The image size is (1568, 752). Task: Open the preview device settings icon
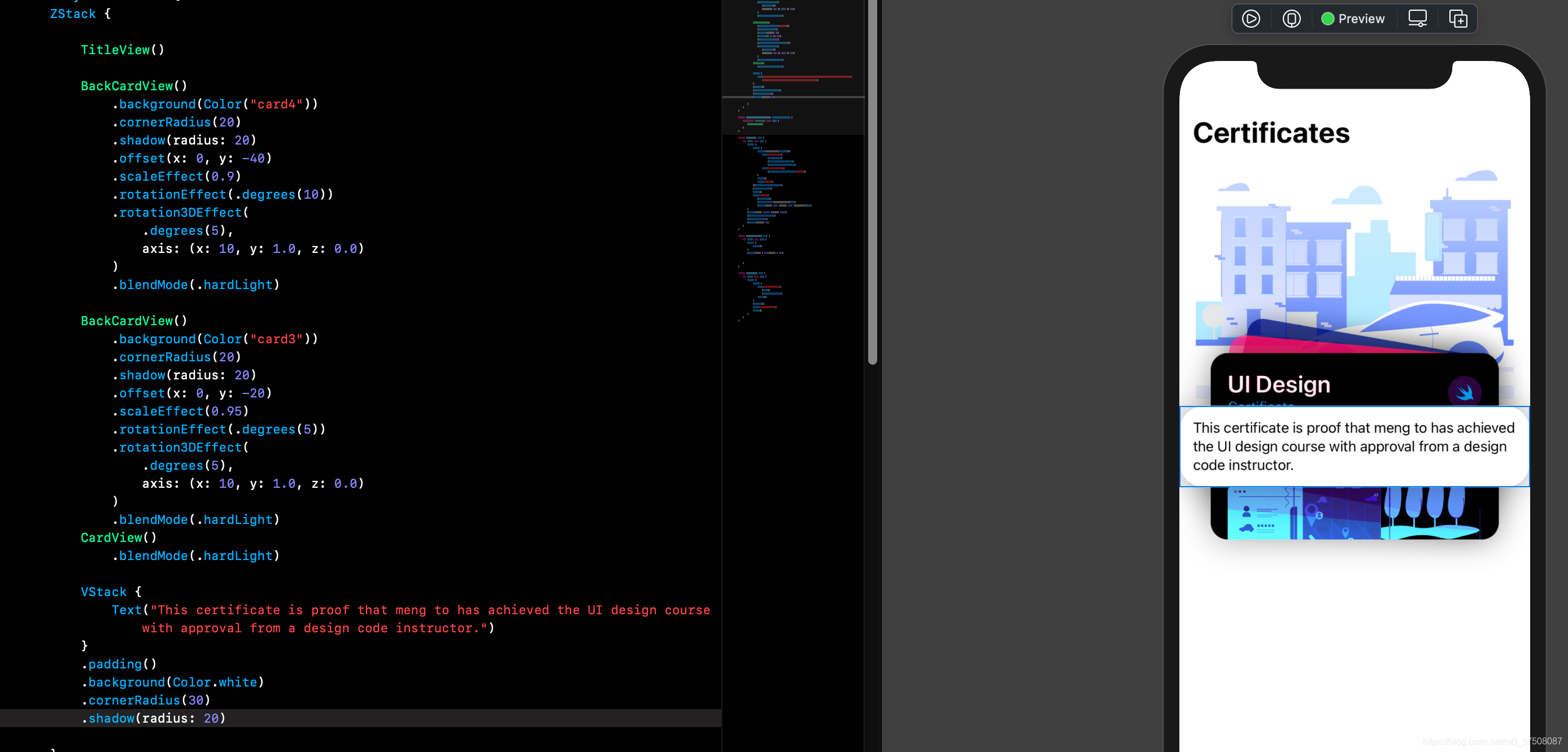pyautogui.click(x=1417, y=19)
